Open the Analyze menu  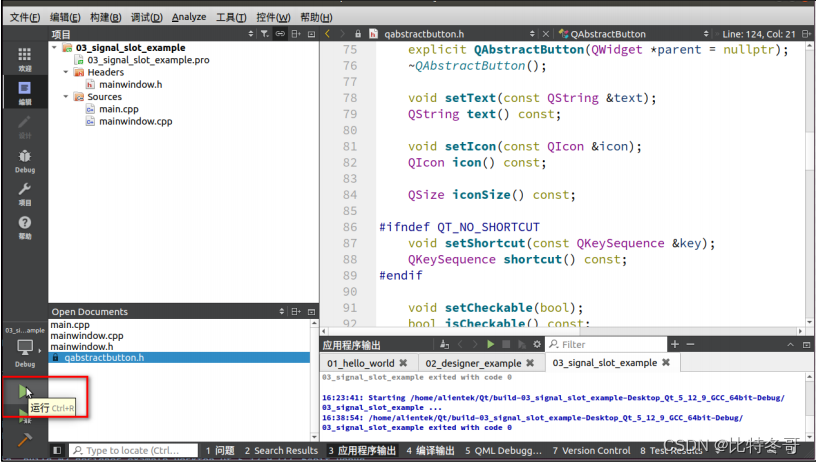point(188,17)
